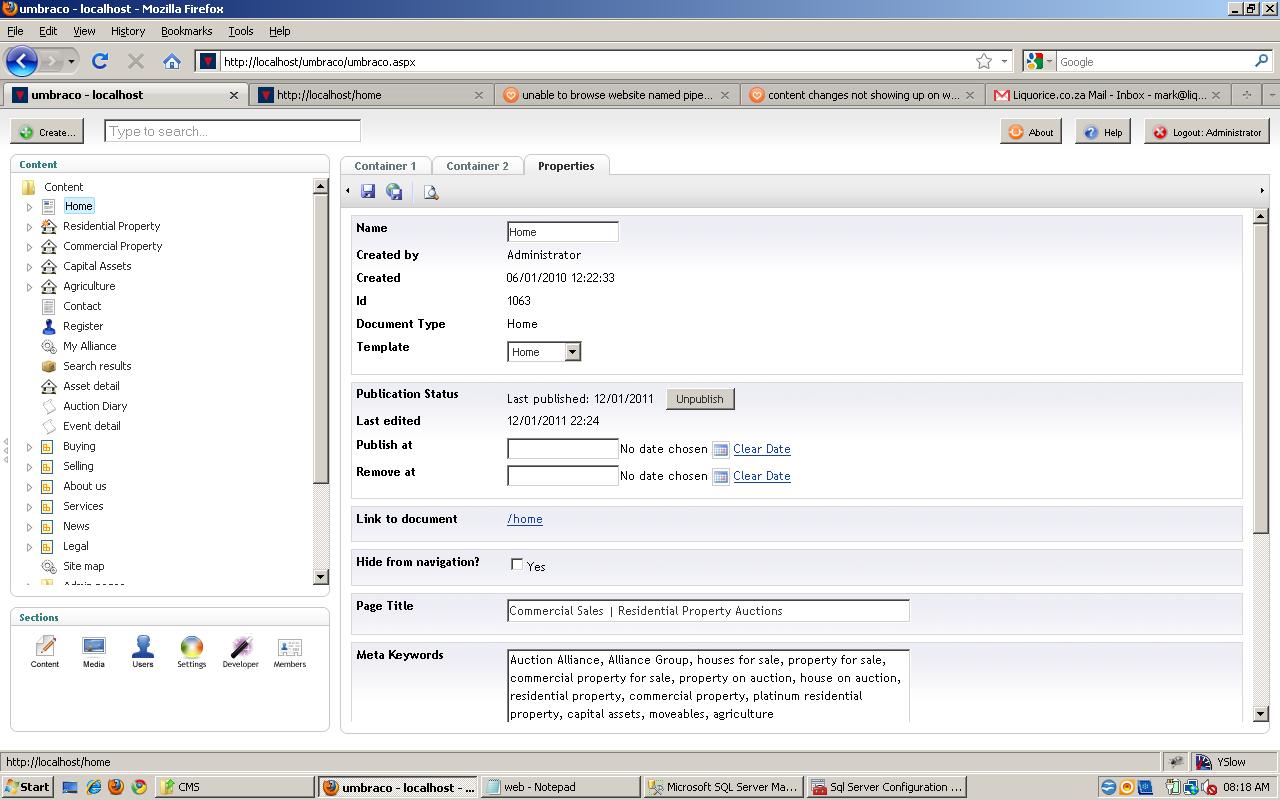1280x800 pixels.
Task: Switch to Container 2 tab
Action: [x=477, y=166]
